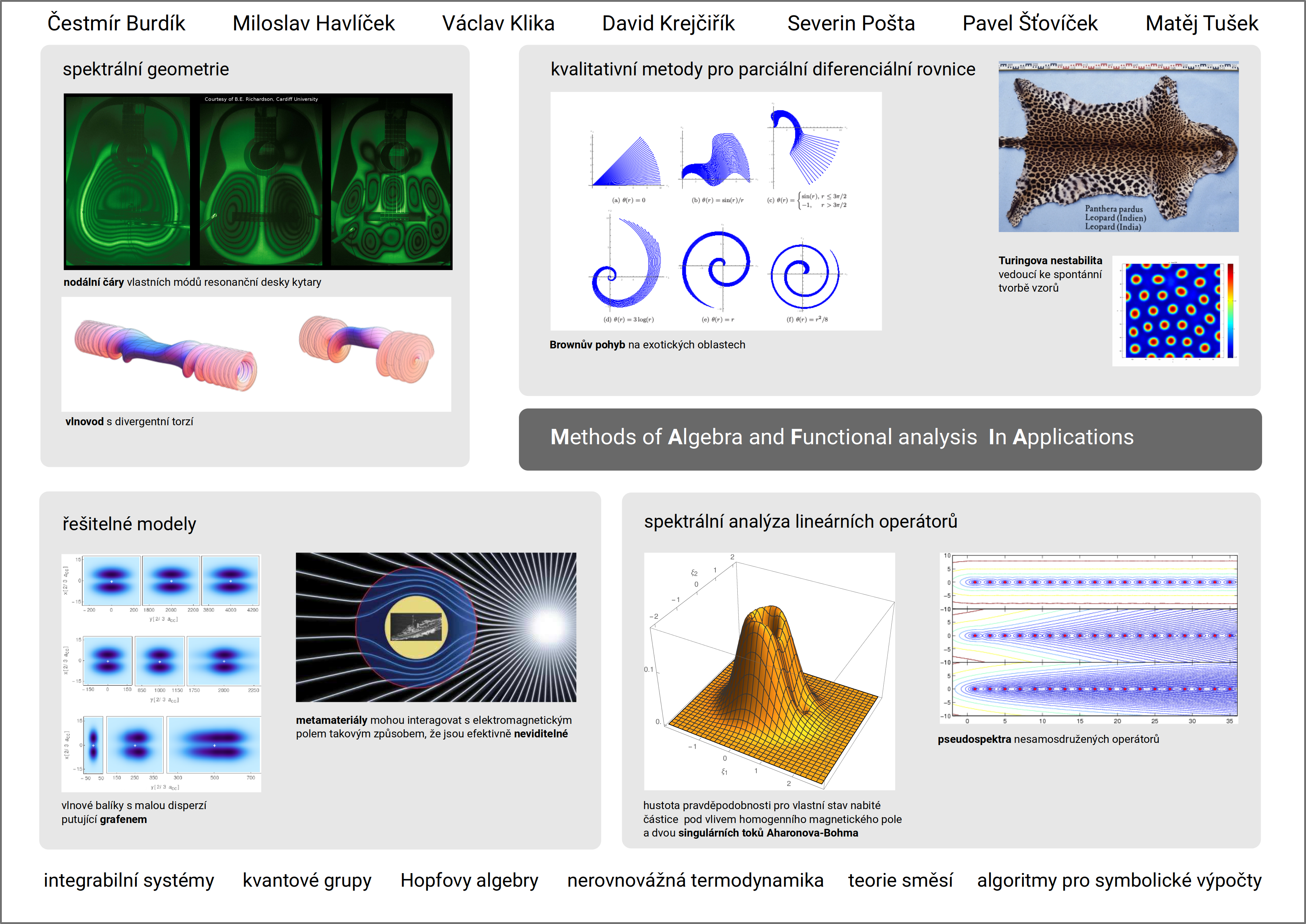
Task: Select the 'řešitelné modely' section heading
Action: pos(129,524)
